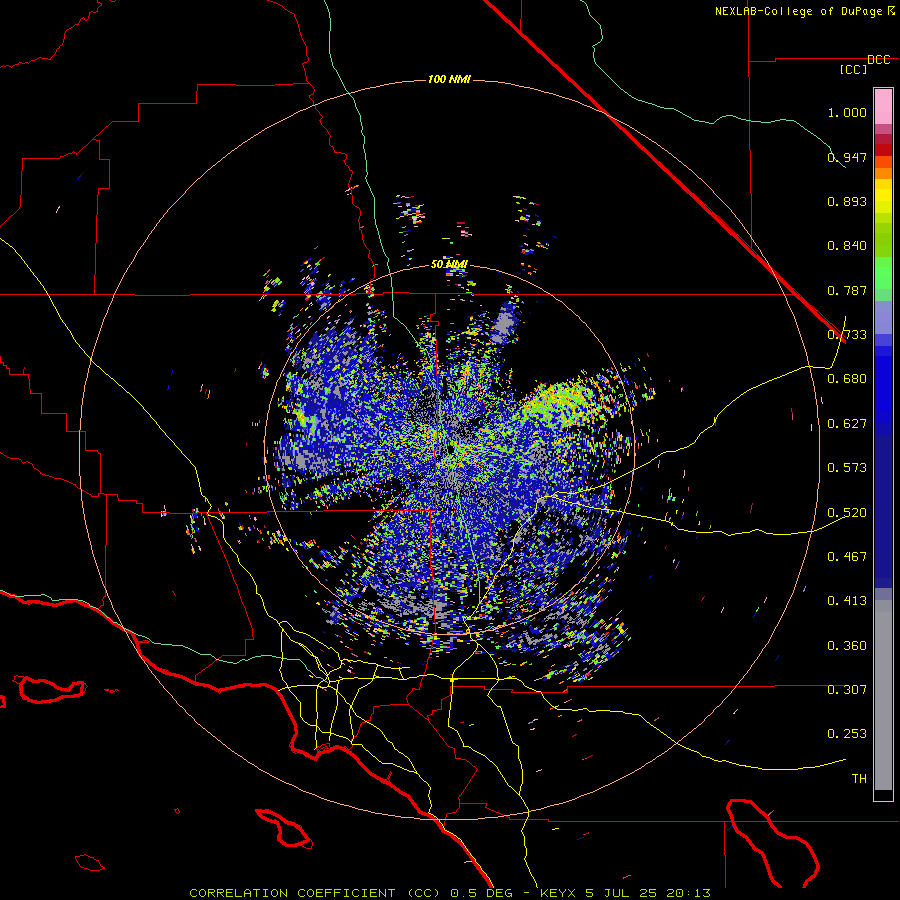This screenshot has width=900, height=900.
Task: Click the 0.467 color scale value
Action: [x=847, y=557]
